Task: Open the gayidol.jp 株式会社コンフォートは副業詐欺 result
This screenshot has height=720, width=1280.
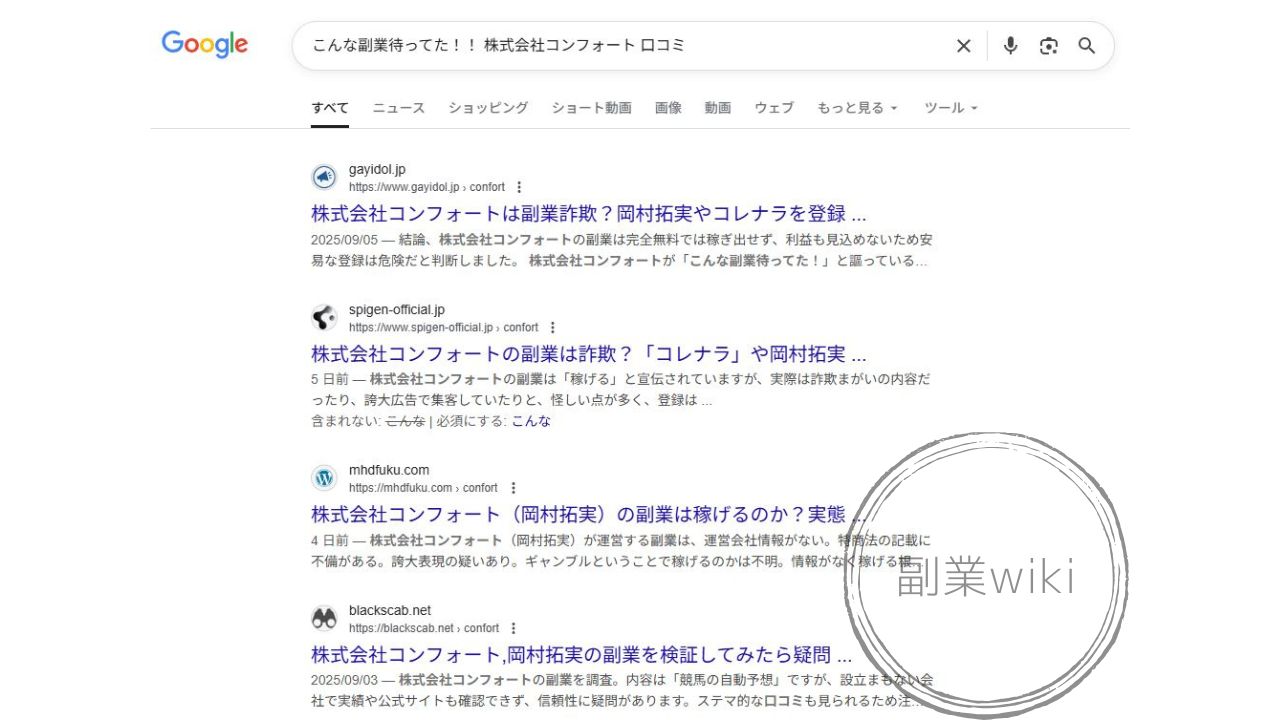Action: 588,214
